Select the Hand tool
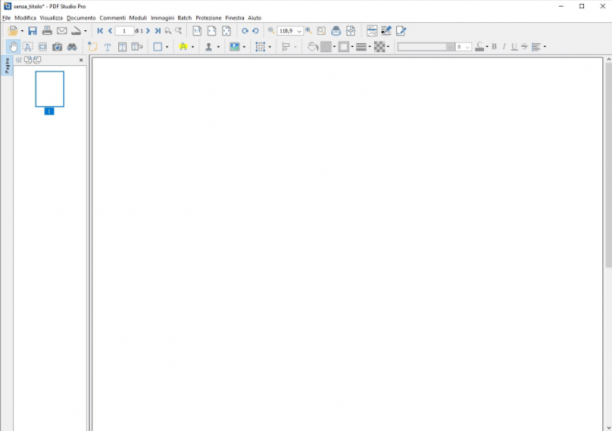Screen dimensions: 612x431 point(13,47)
